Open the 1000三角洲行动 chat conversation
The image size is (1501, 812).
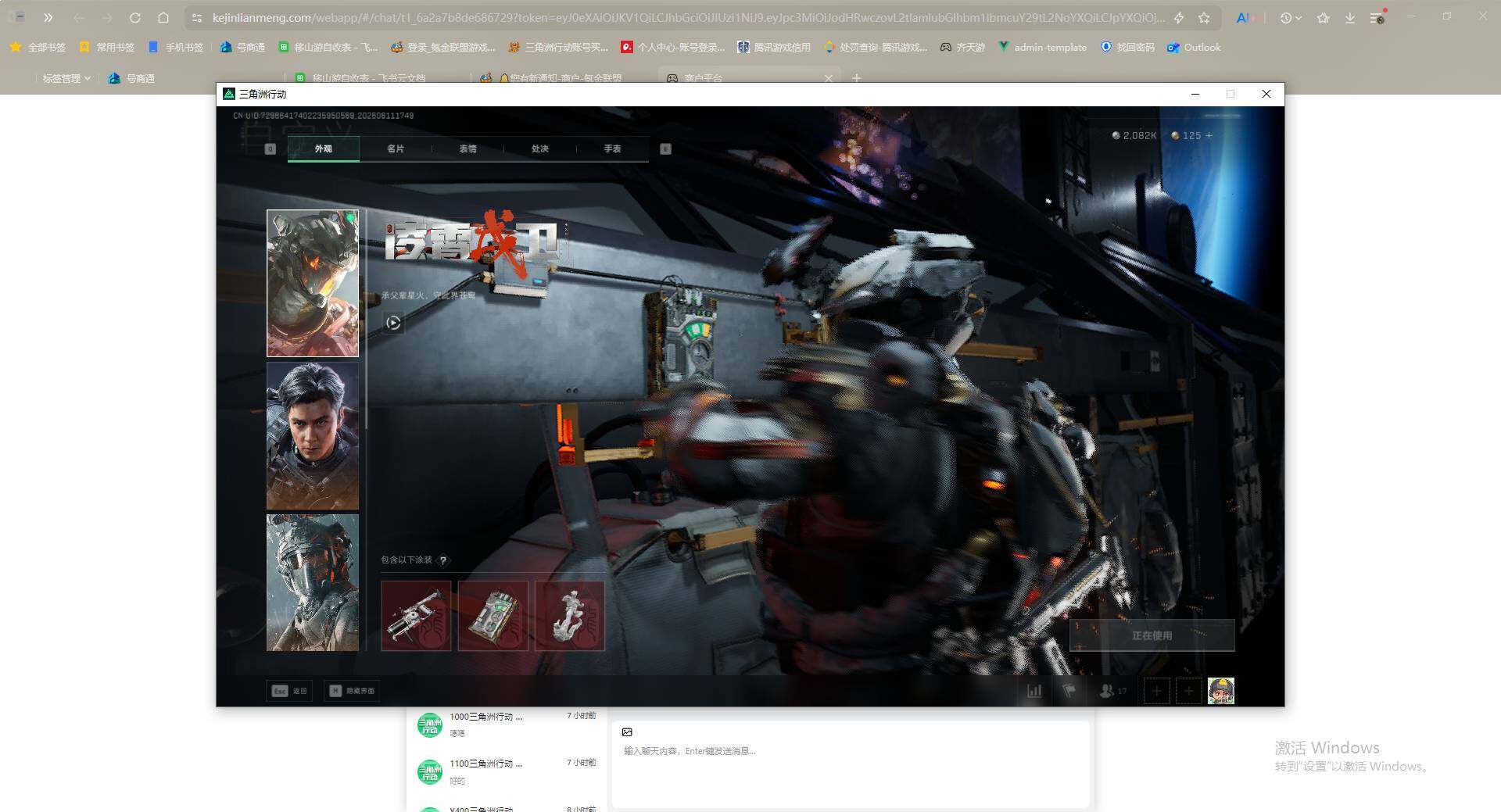tap(507, 724)
